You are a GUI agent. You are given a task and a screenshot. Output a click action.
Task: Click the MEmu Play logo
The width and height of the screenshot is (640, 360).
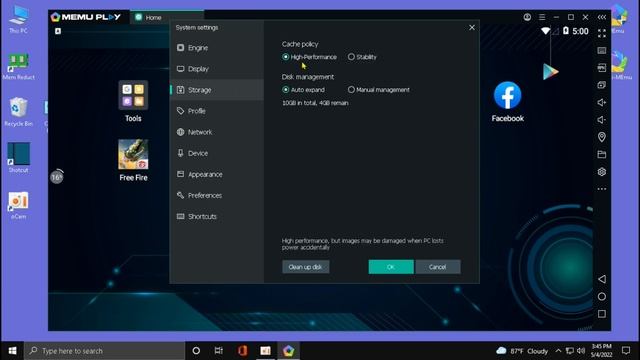[x=86, y=17]
